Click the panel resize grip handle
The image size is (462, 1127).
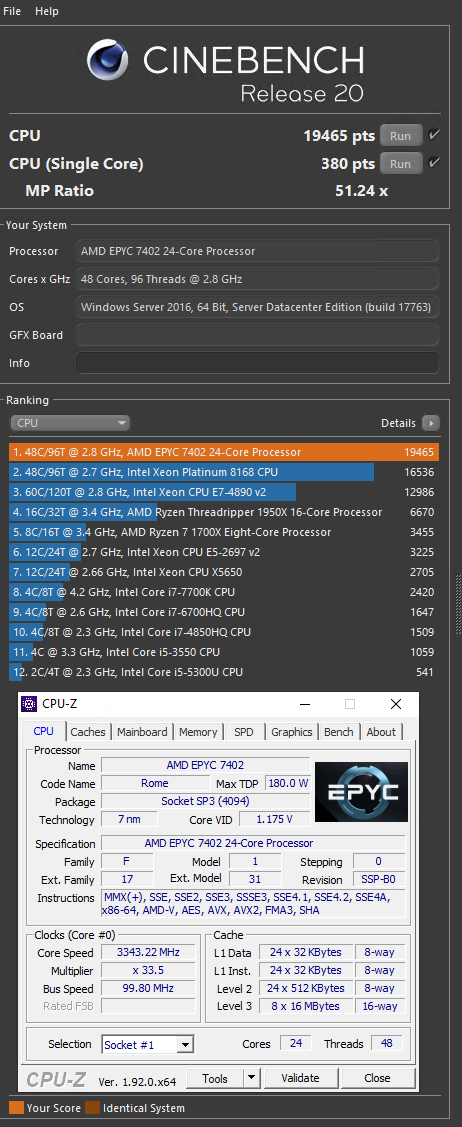(457, 602)
